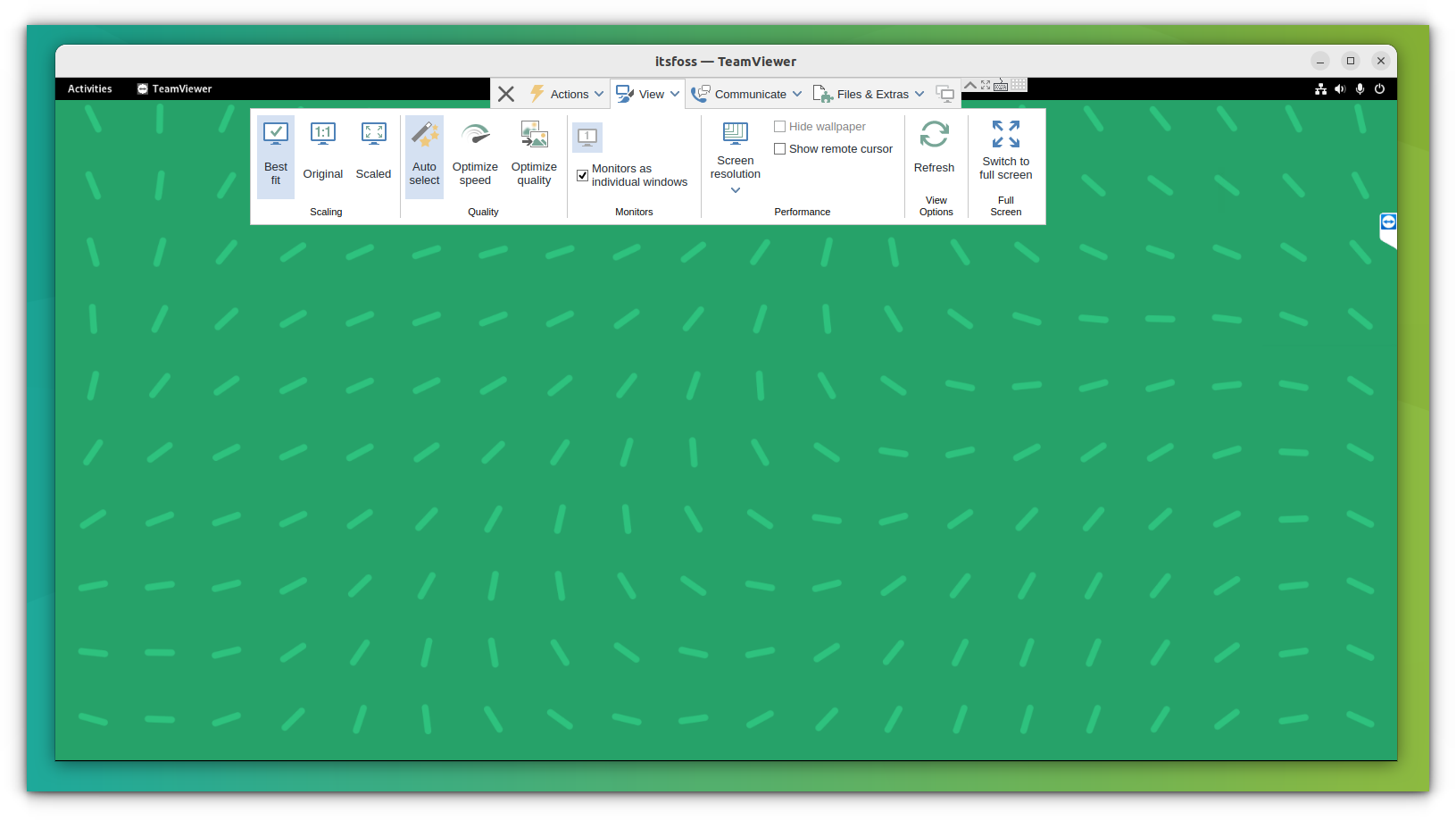Image resolution: width=1456 pixels, height=820 pixels.
Task: Open the Communicate menu
Action: click(x=746, y=94)
